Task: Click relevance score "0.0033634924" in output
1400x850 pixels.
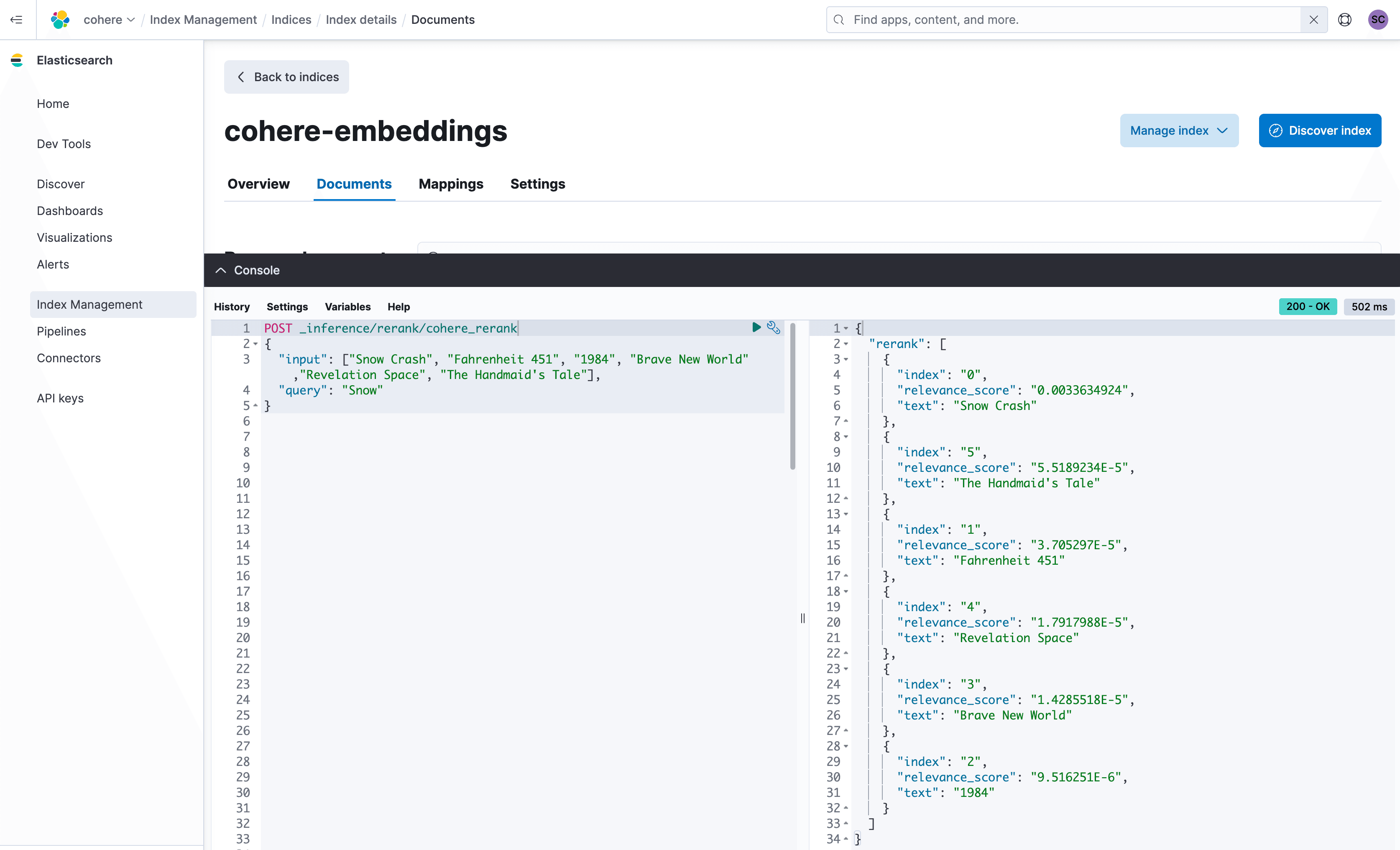Action: [1079, 391]
